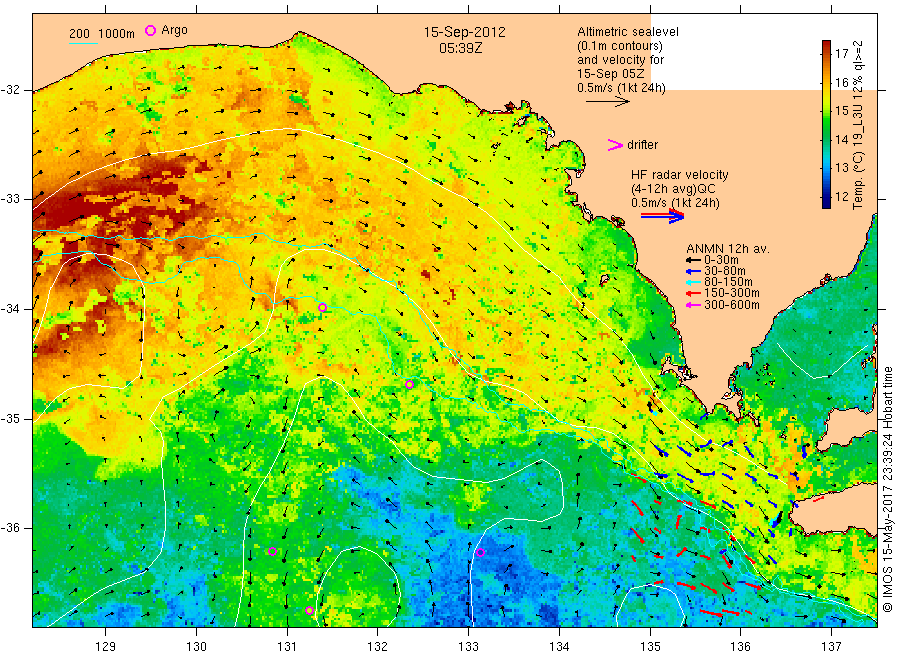Click the '200 1000m' isobath legend text
The height and width of the screenshot is (660, 900).
pyautogui.click(x=102, y=34)
